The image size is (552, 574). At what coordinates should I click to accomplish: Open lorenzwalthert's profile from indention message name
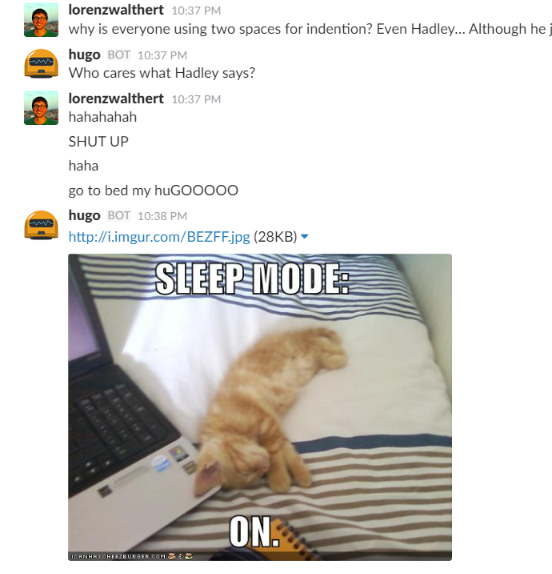click(x=116, y=10)
